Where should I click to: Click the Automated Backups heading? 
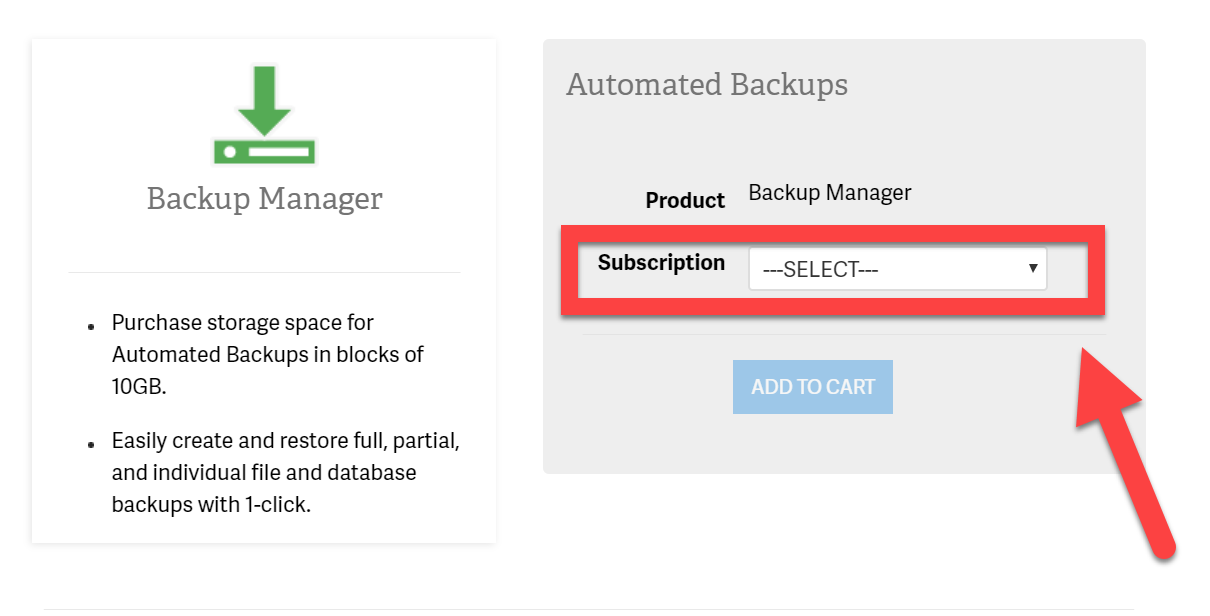[x=706, y=85]
